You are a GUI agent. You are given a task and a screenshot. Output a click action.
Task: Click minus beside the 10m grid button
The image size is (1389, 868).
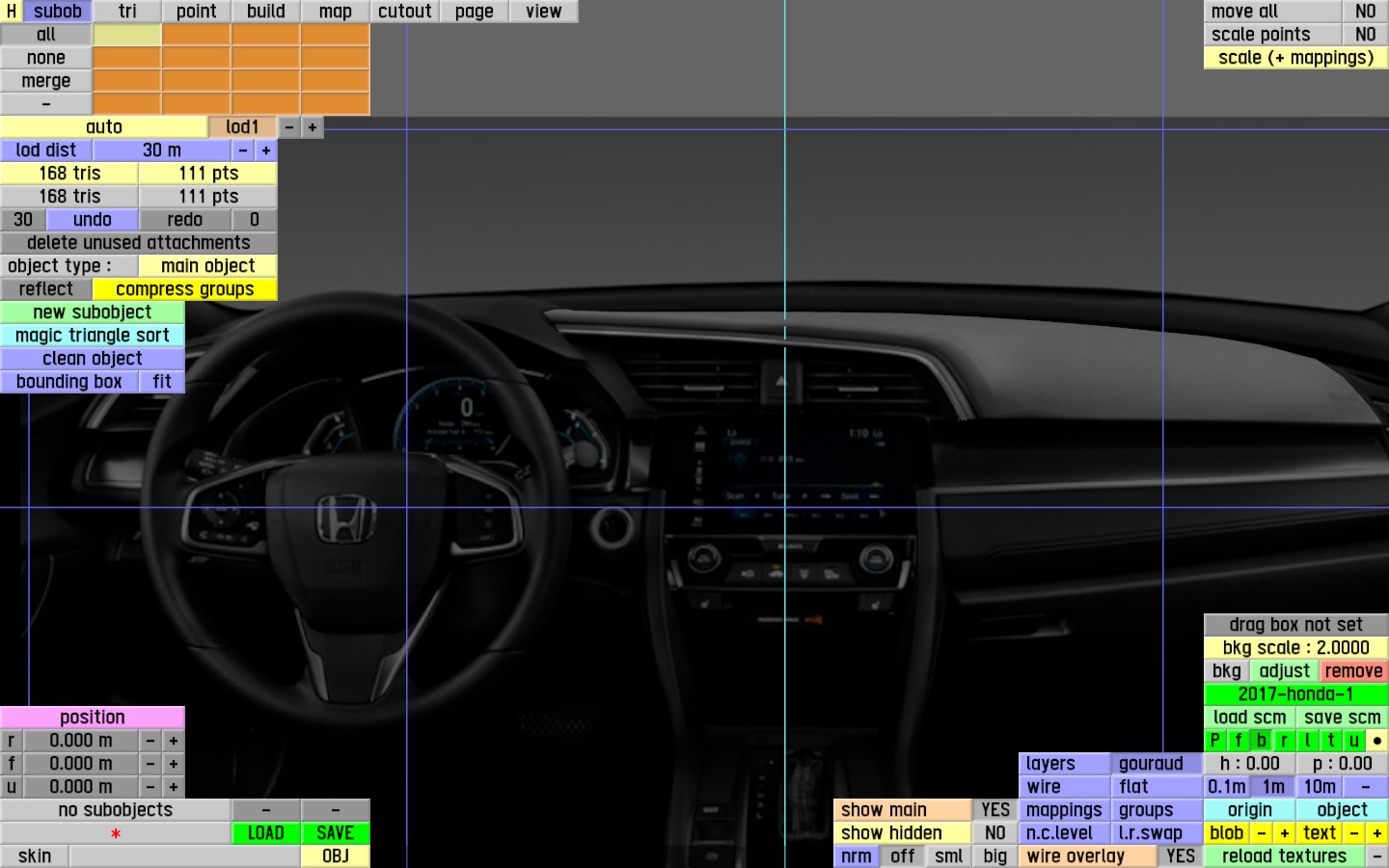pos(1366,787)
